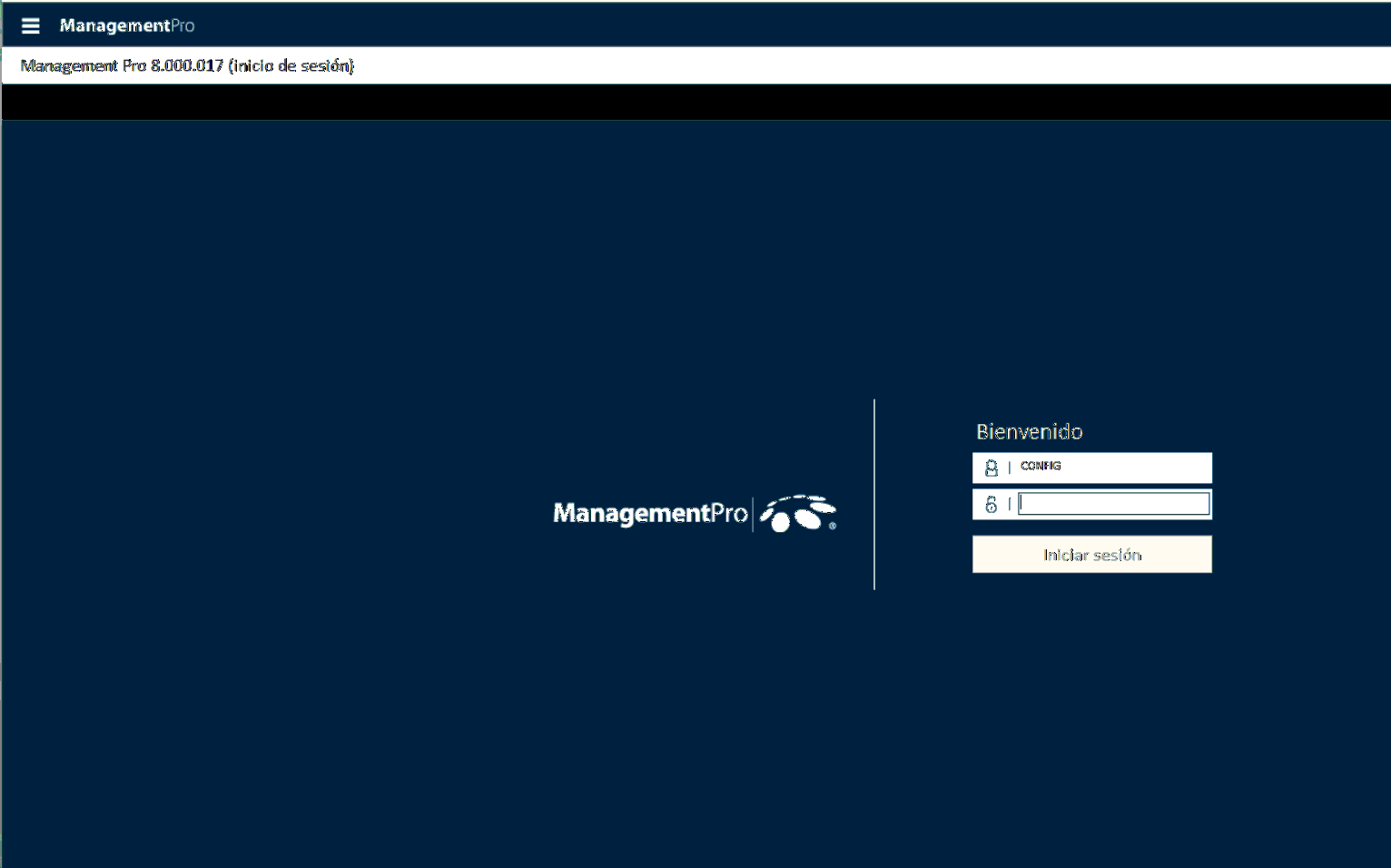Screen dimensions: 1391x868
Task: Click the white emblem in the center logo
Action: coord(796,514)
